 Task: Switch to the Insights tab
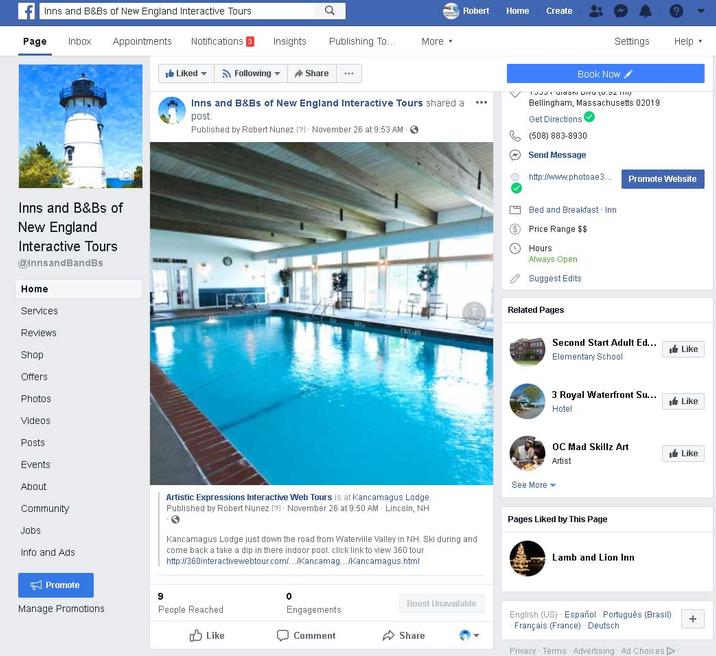click(x=290, y=42)
